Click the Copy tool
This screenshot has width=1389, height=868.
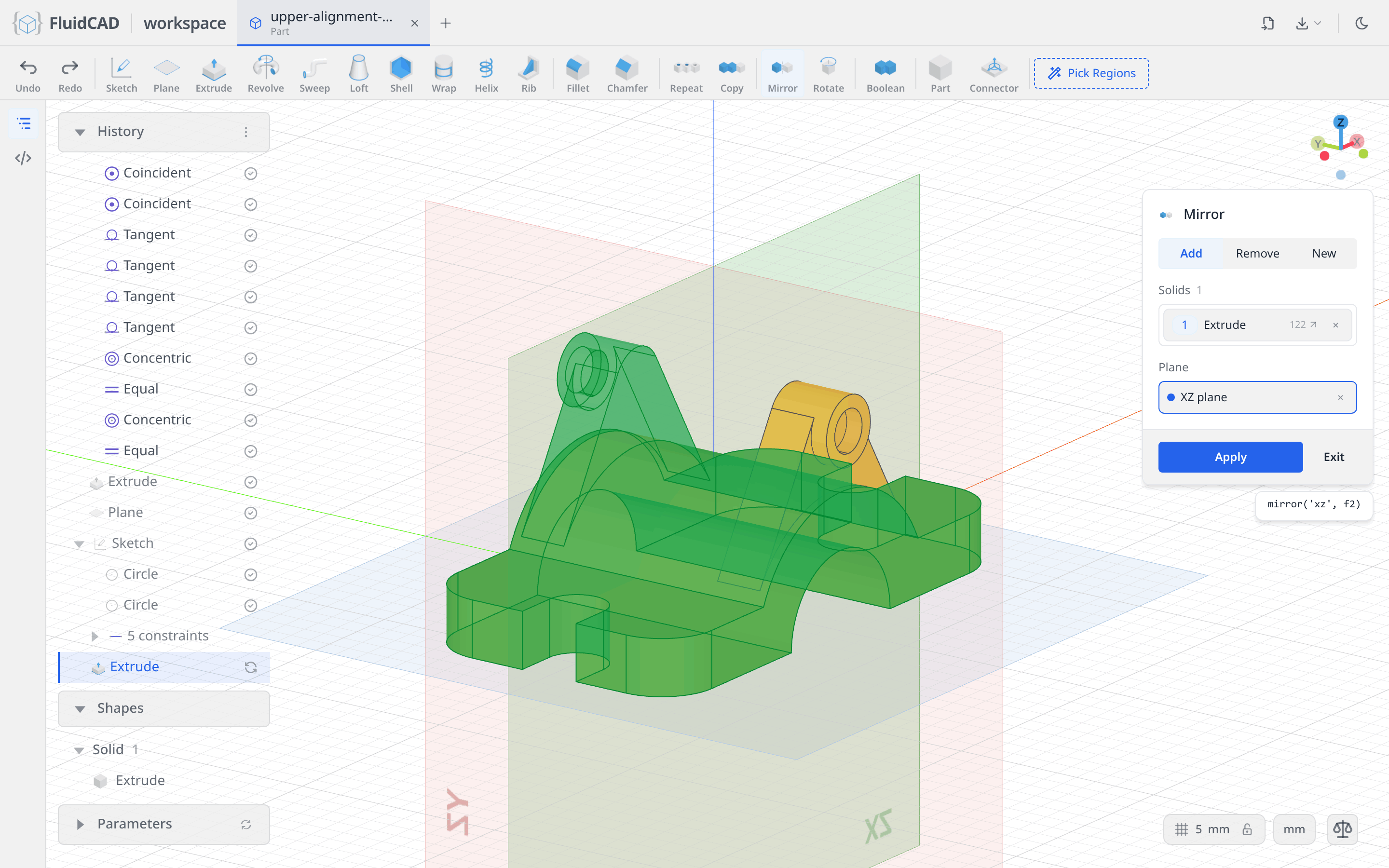click(x=732, y=74)
